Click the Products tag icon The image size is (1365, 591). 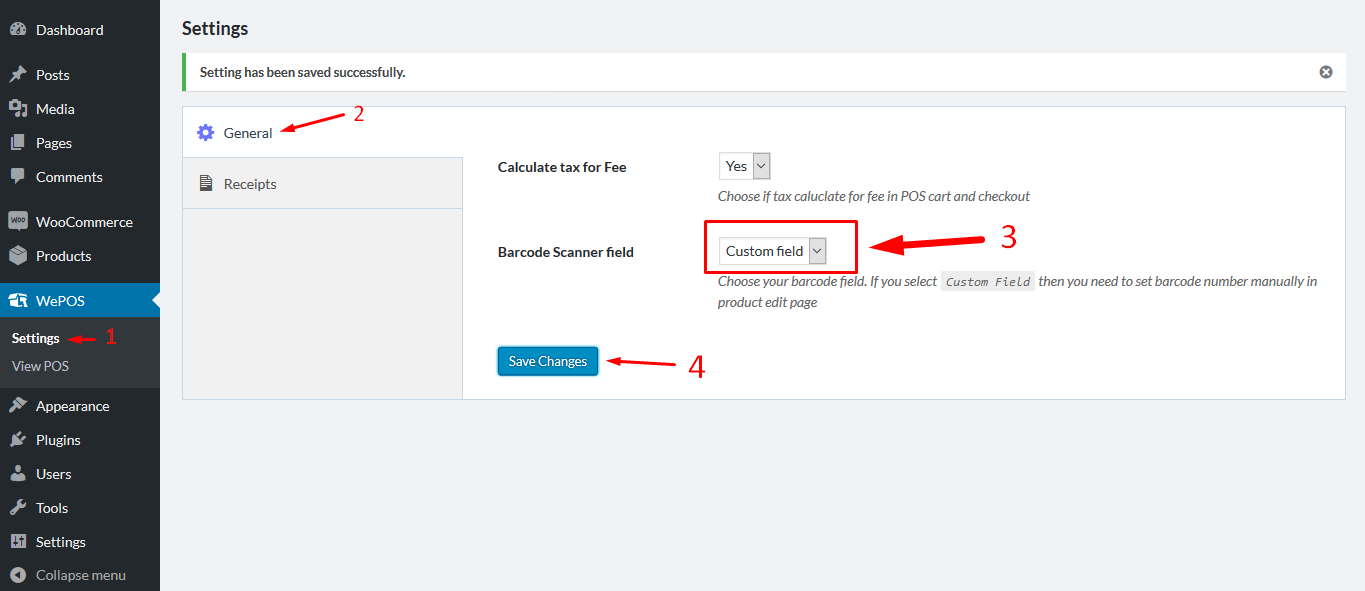[18, 255]
